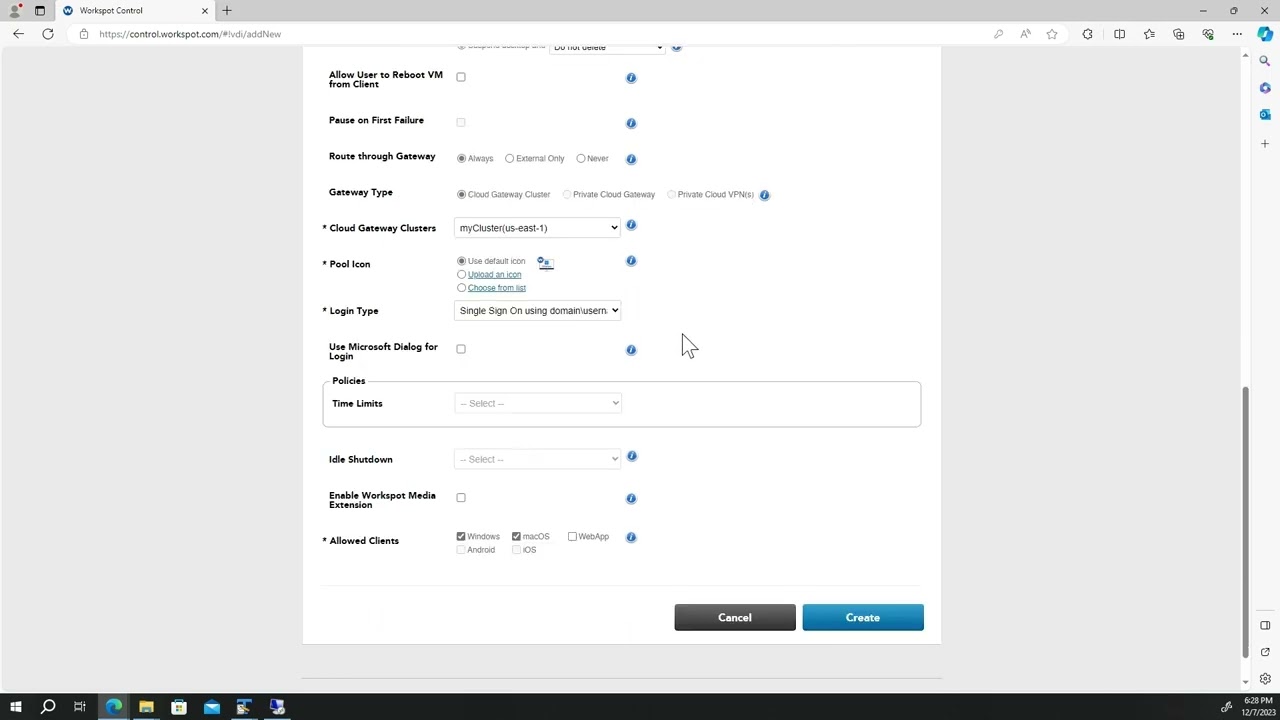Click the Read aloud icon
Image resolution: width=1280 pixels, height=720 pixels.
(x=1025, y=34)
